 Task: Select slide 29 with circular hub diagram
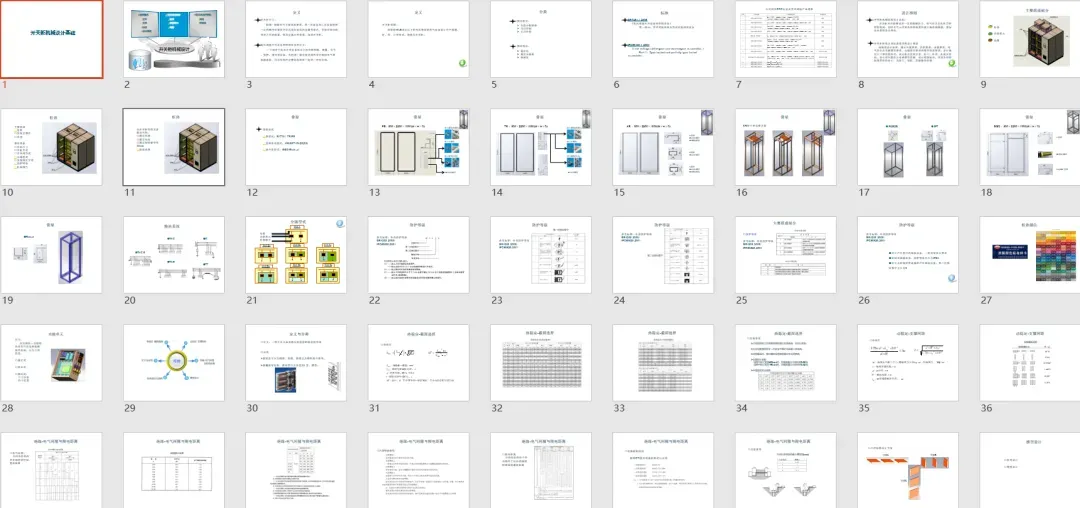coord(174,363)
